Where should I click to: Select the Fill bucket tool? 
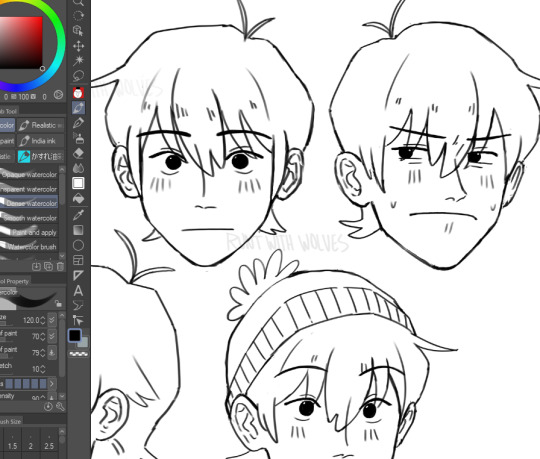[x=79, y=199]
